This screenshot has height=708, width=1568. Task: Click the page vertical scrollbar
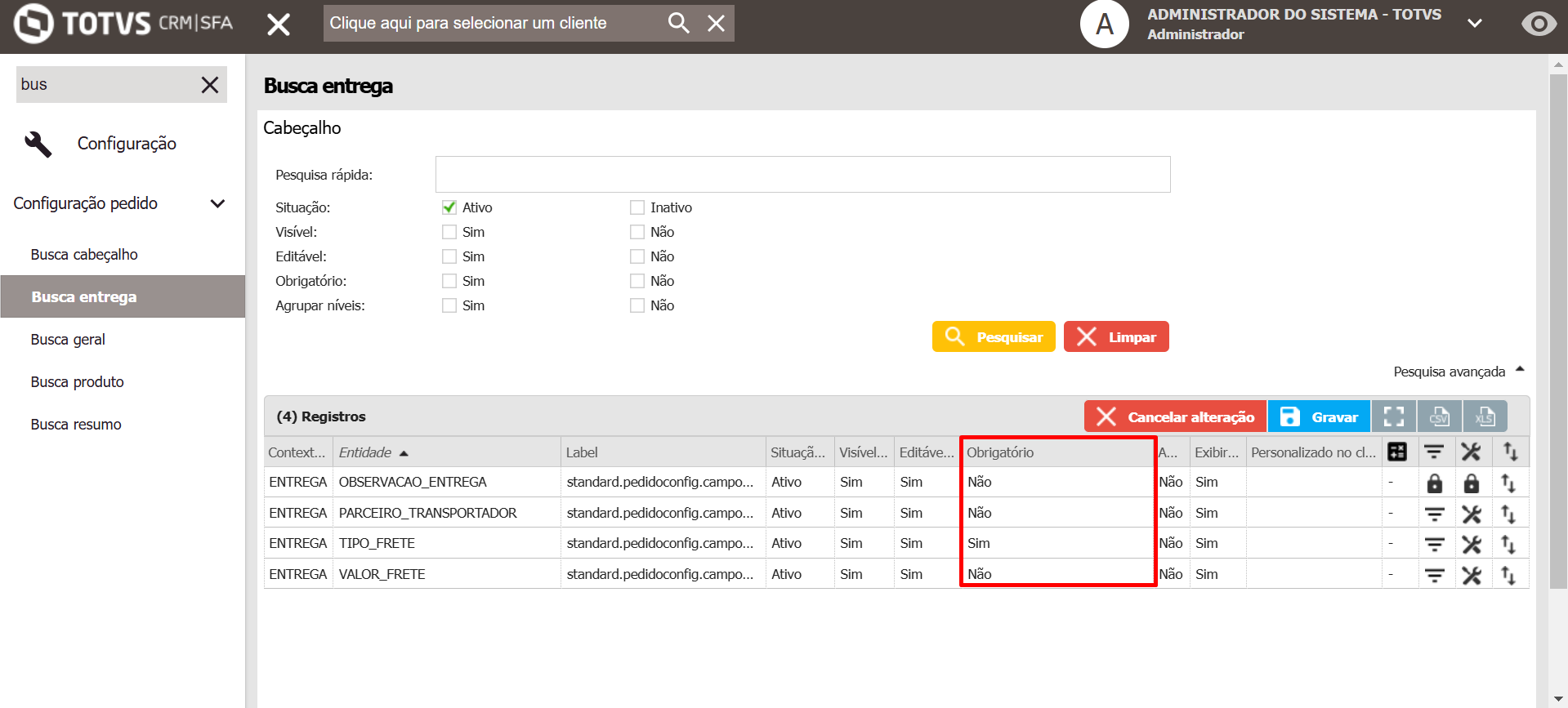tap(1558, 331)
